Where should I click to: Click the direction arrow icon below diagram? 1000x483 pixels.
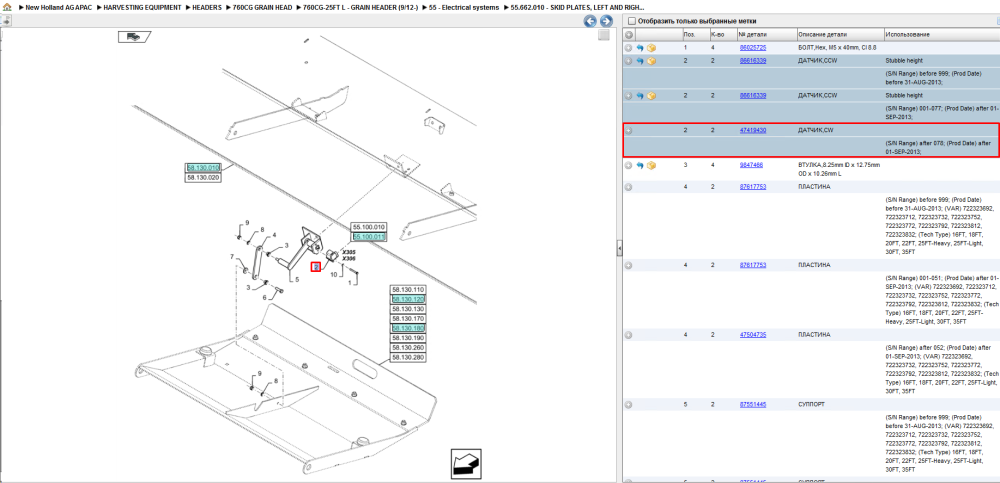[x=466, y=463]
